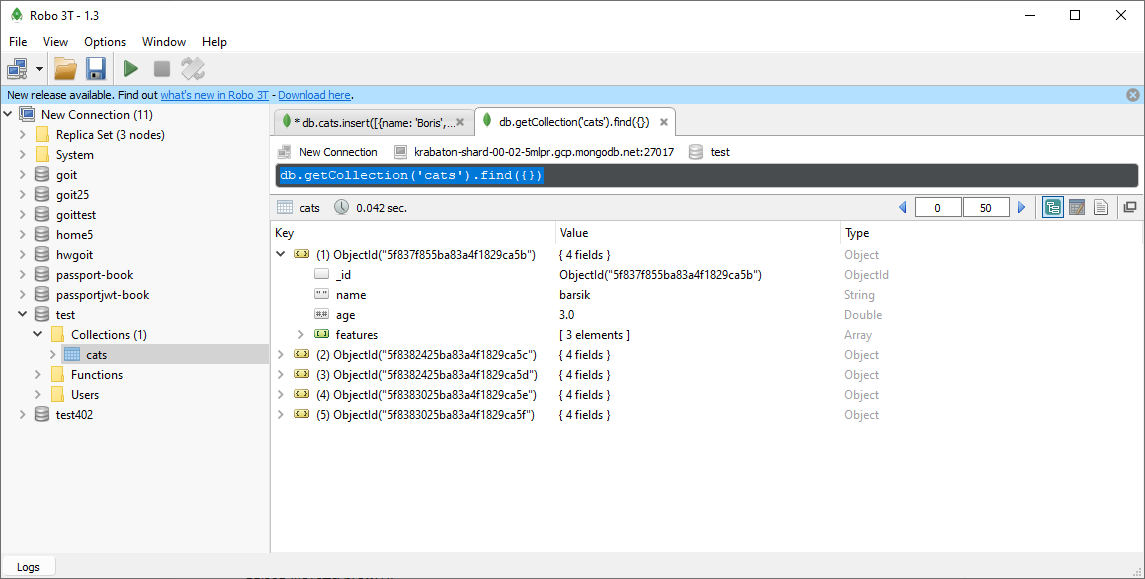Screen dimensions: 1145x579
Task: Click the Stop execution icon
Action: 162,69
